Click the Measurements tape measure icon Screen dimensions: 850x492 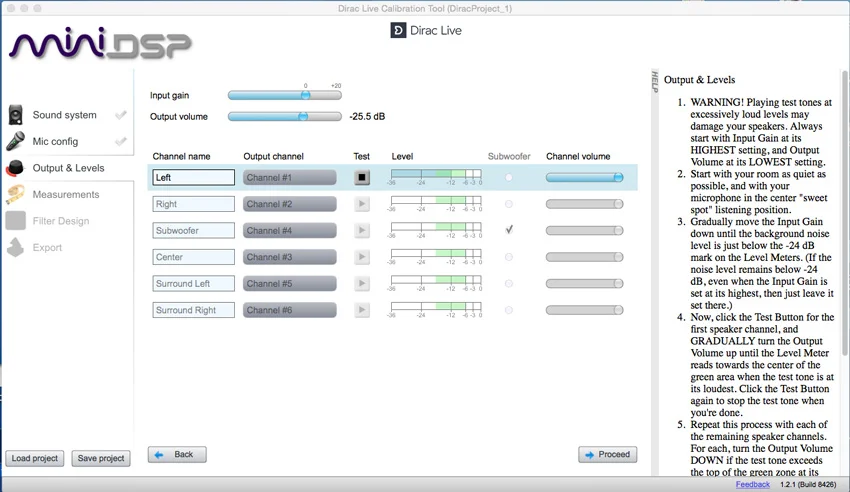click(15, 195)
